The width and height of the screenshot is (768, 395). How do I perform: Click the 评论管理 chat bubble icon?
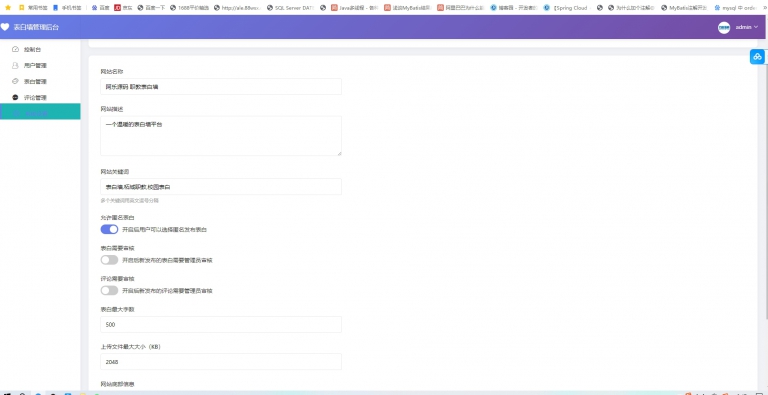click(x=15, y=98)
